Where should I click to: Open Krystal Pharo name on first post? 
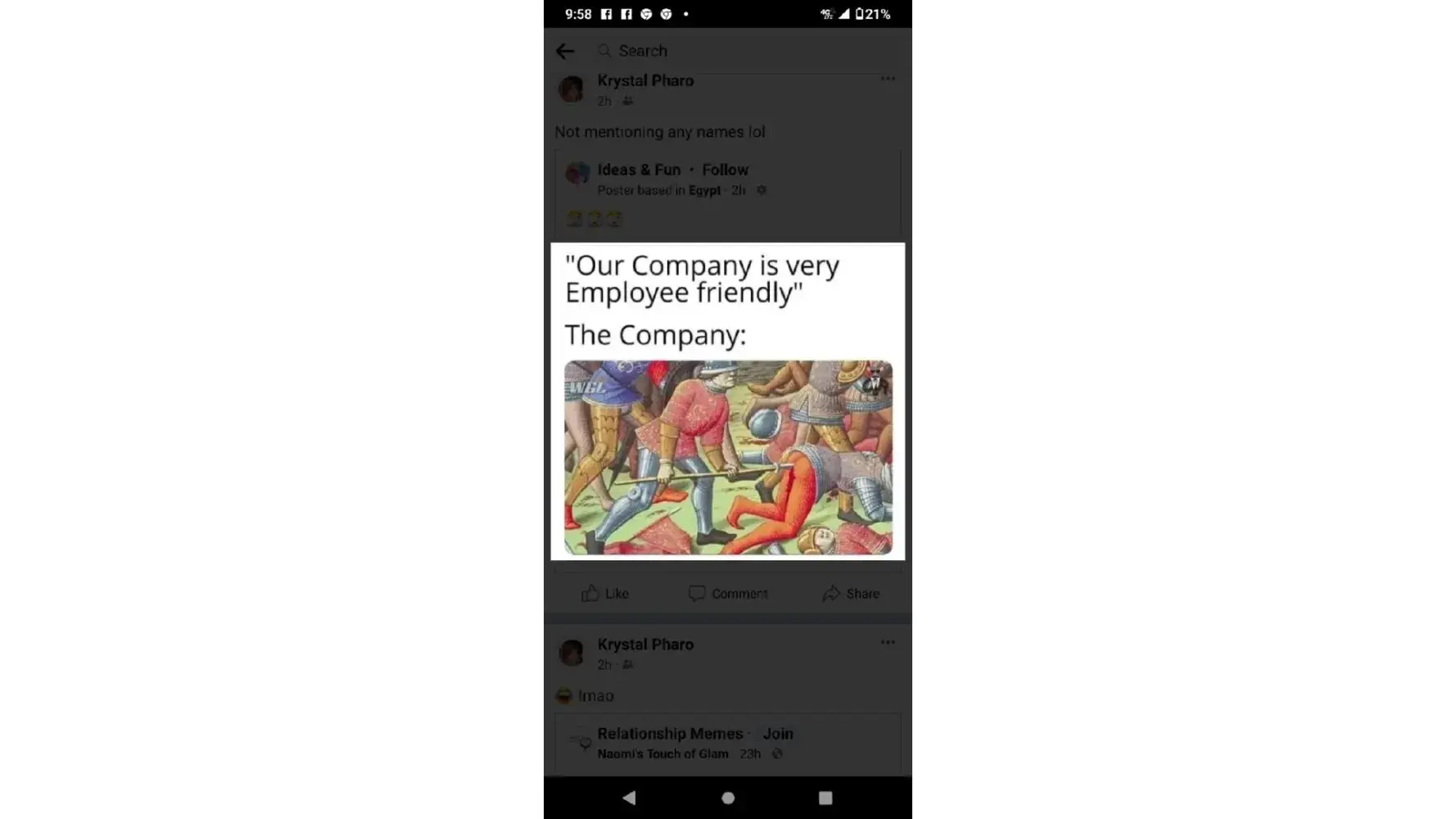645,80
